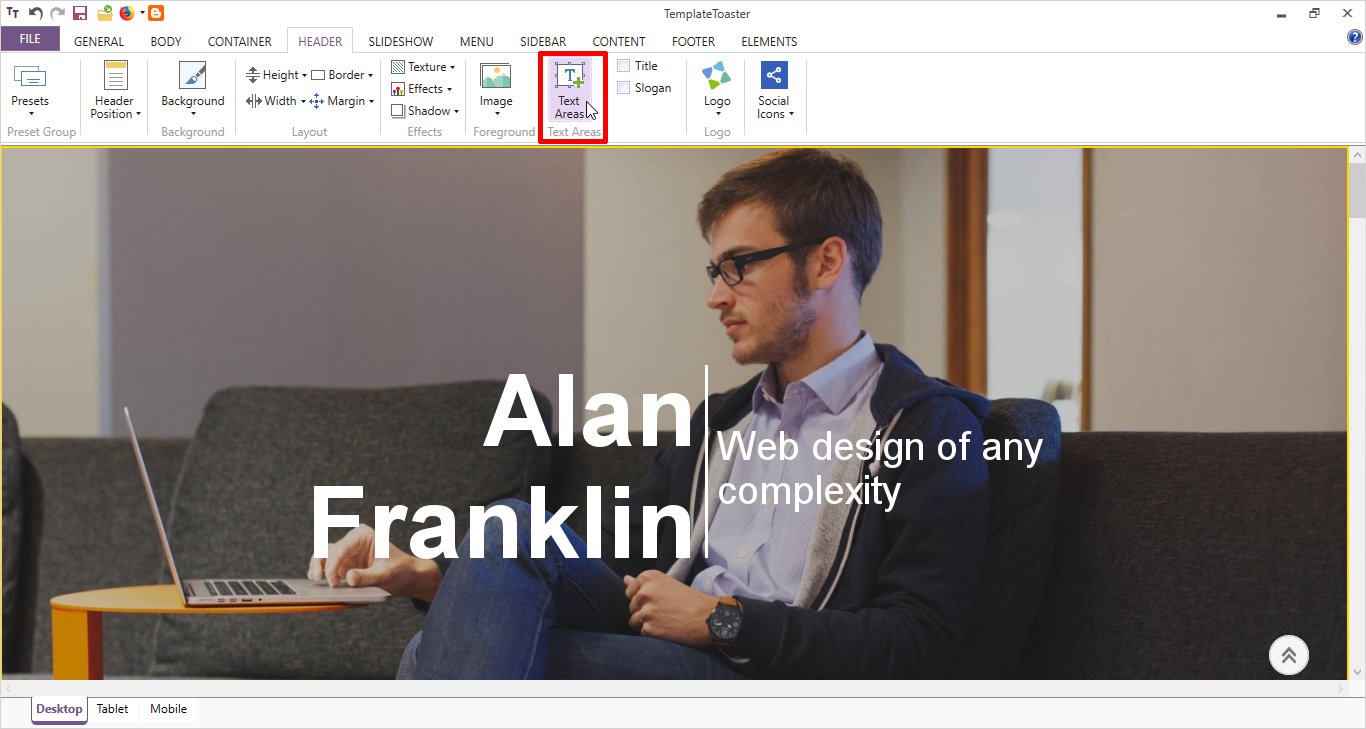1366x729 pixels.
Task: Expand the Texture dropdown
Action: pos(423,67)
